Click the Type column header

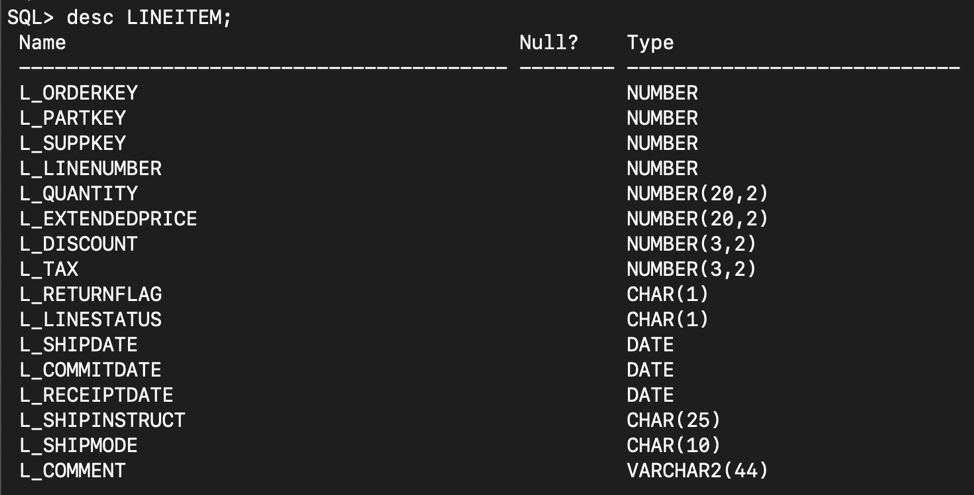tap(650, 42)
